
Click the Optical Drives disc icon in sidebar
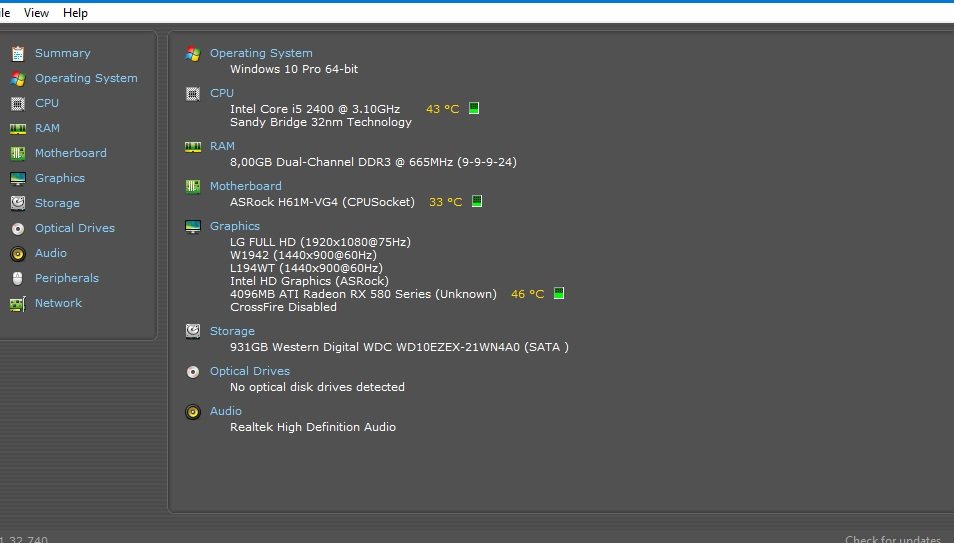(18, 229)
